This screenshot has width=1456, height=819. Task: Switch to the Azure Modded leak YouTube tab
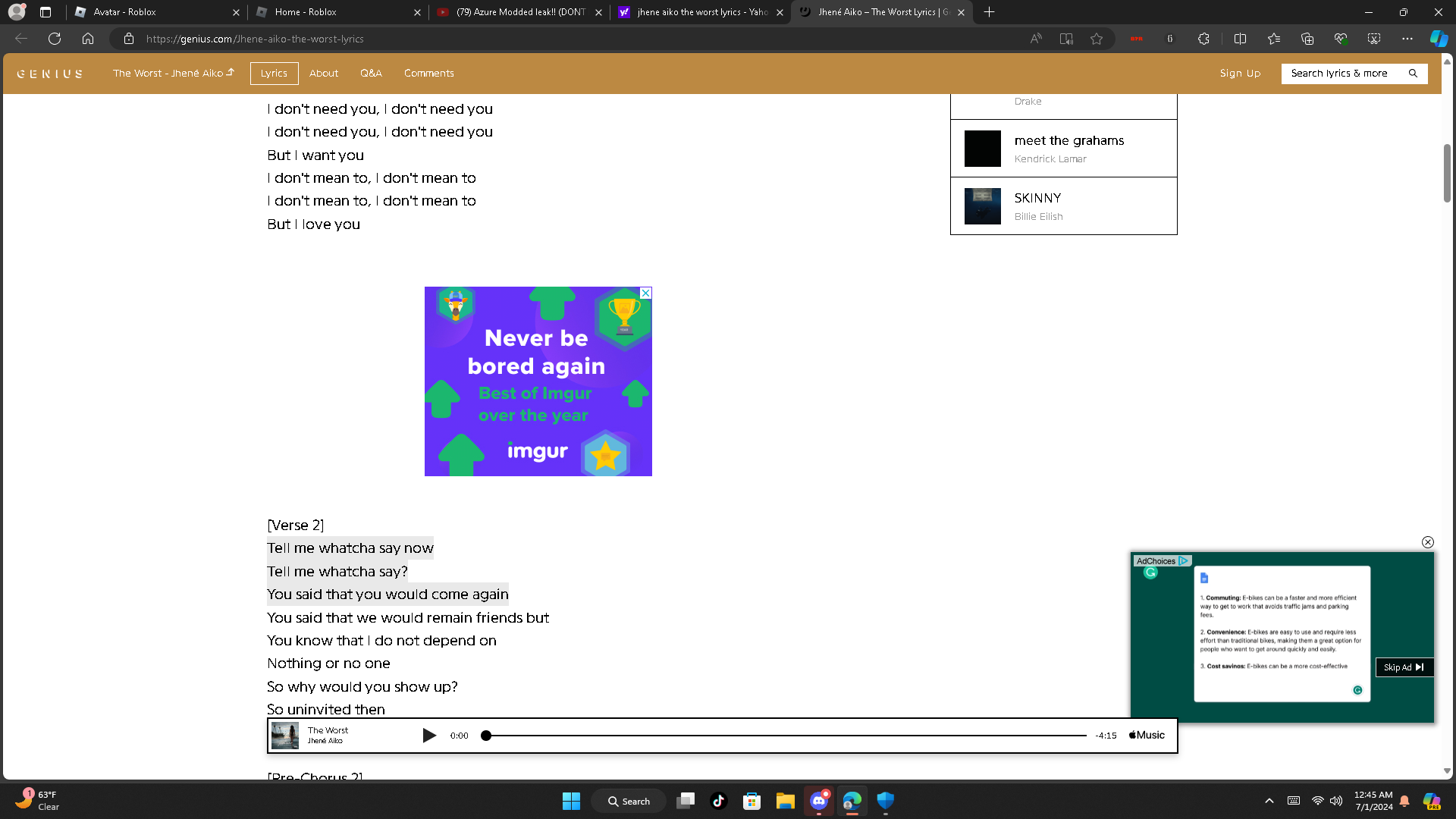point(520,12)
